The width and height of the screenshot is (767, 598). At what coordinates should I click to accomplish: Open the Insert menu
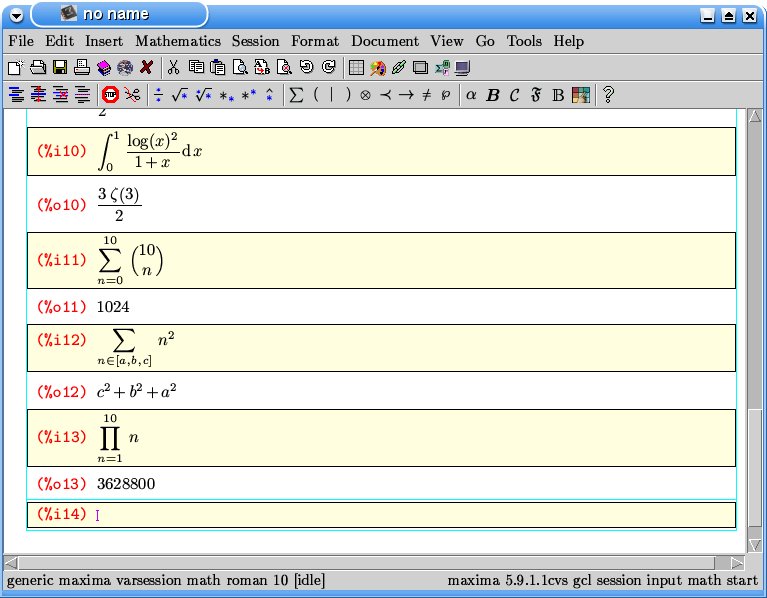click(x=104, y=41)
